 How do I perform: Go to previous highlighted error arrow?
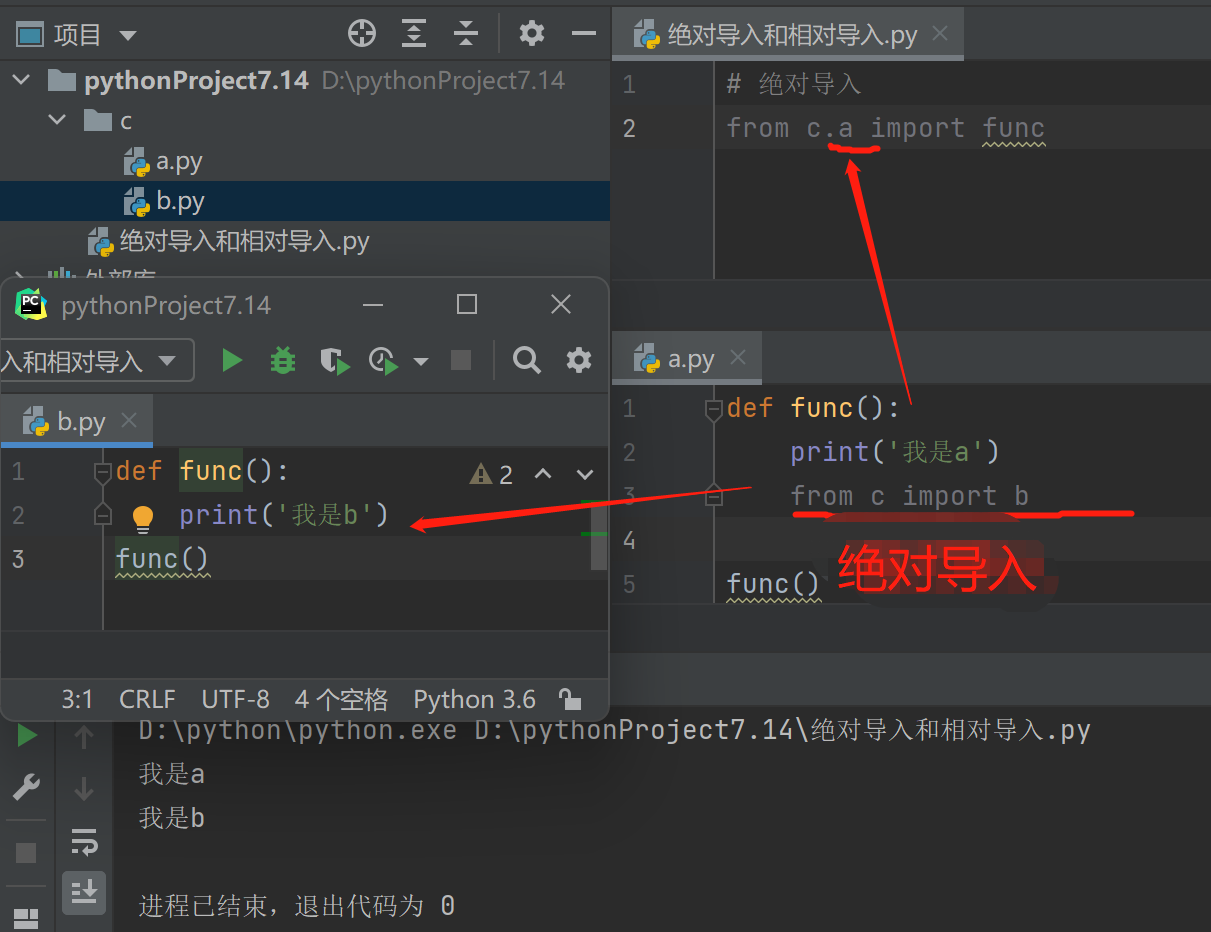543,474
